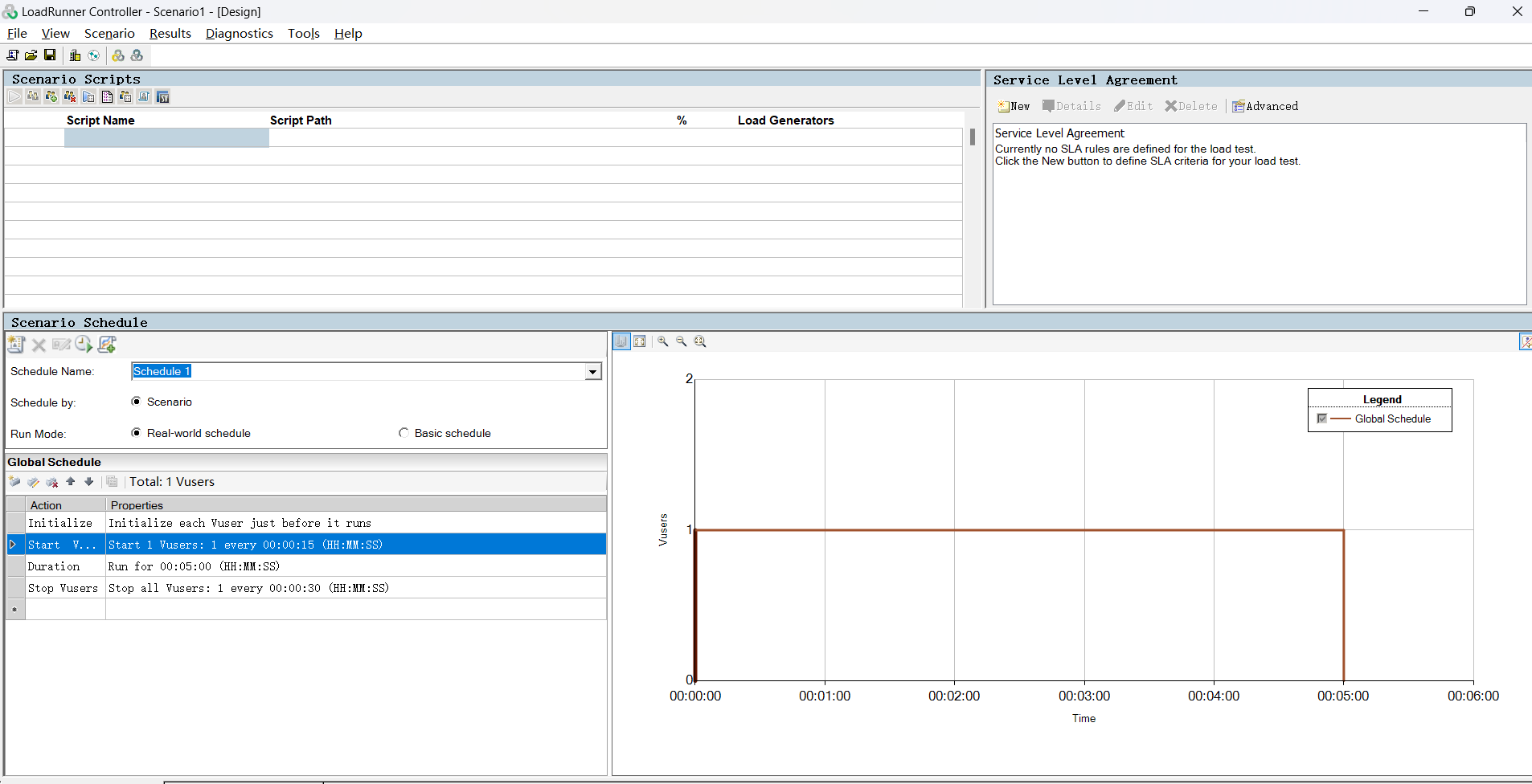This screenshot has height=784, width=1532.
Task: Click the Run-Time Settings icon in Scenario Scripts
Action: click(88, 97)
